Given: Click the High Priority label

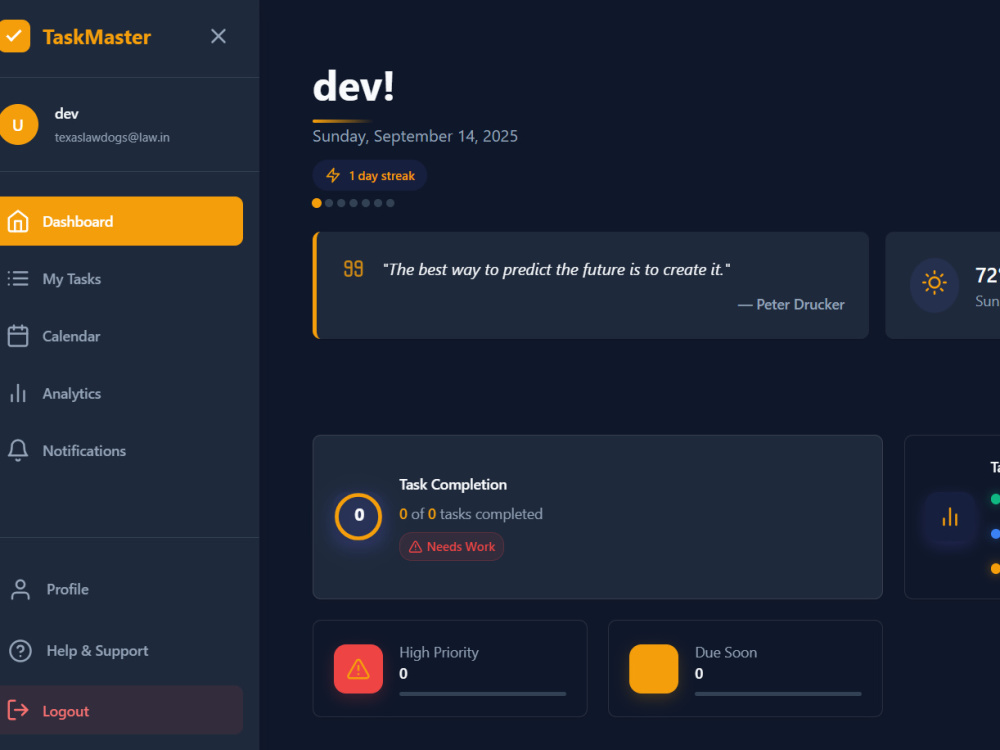Looking at the screenshot, I should [439, 652].
